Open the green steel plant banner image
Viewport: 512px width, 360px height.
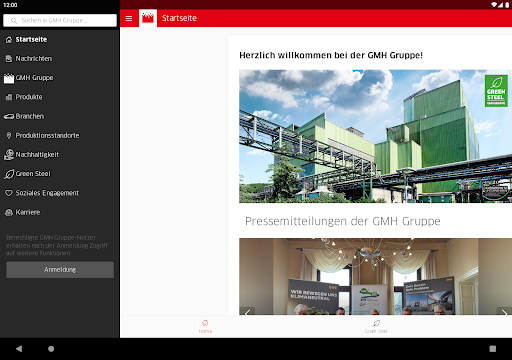point(375,136)
